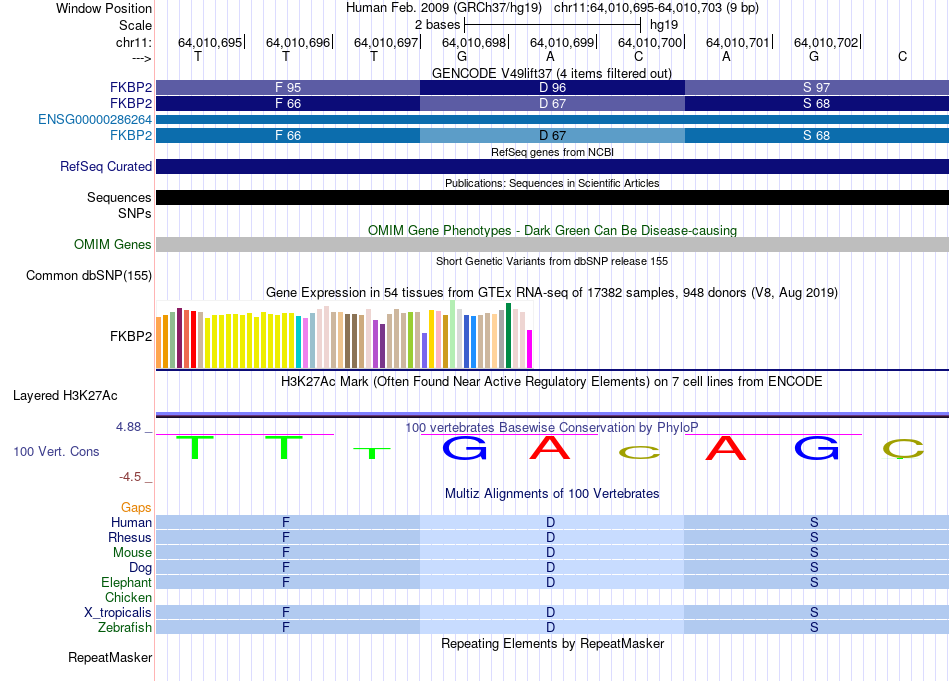The width and height of the screenshot is (950, 681).
Task: Click the RefSeq Curated dark blue bar
Action: [552, 167]
